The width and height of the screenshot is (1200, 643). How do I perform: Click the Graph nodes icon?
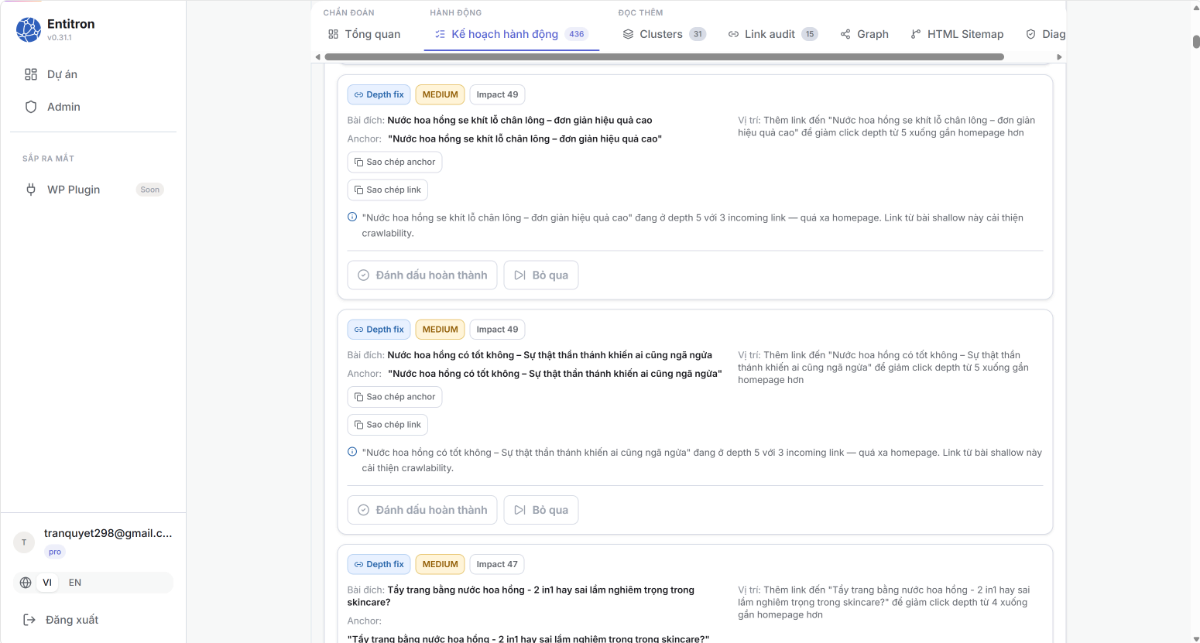pyautogui.click(x=846, y=34)
